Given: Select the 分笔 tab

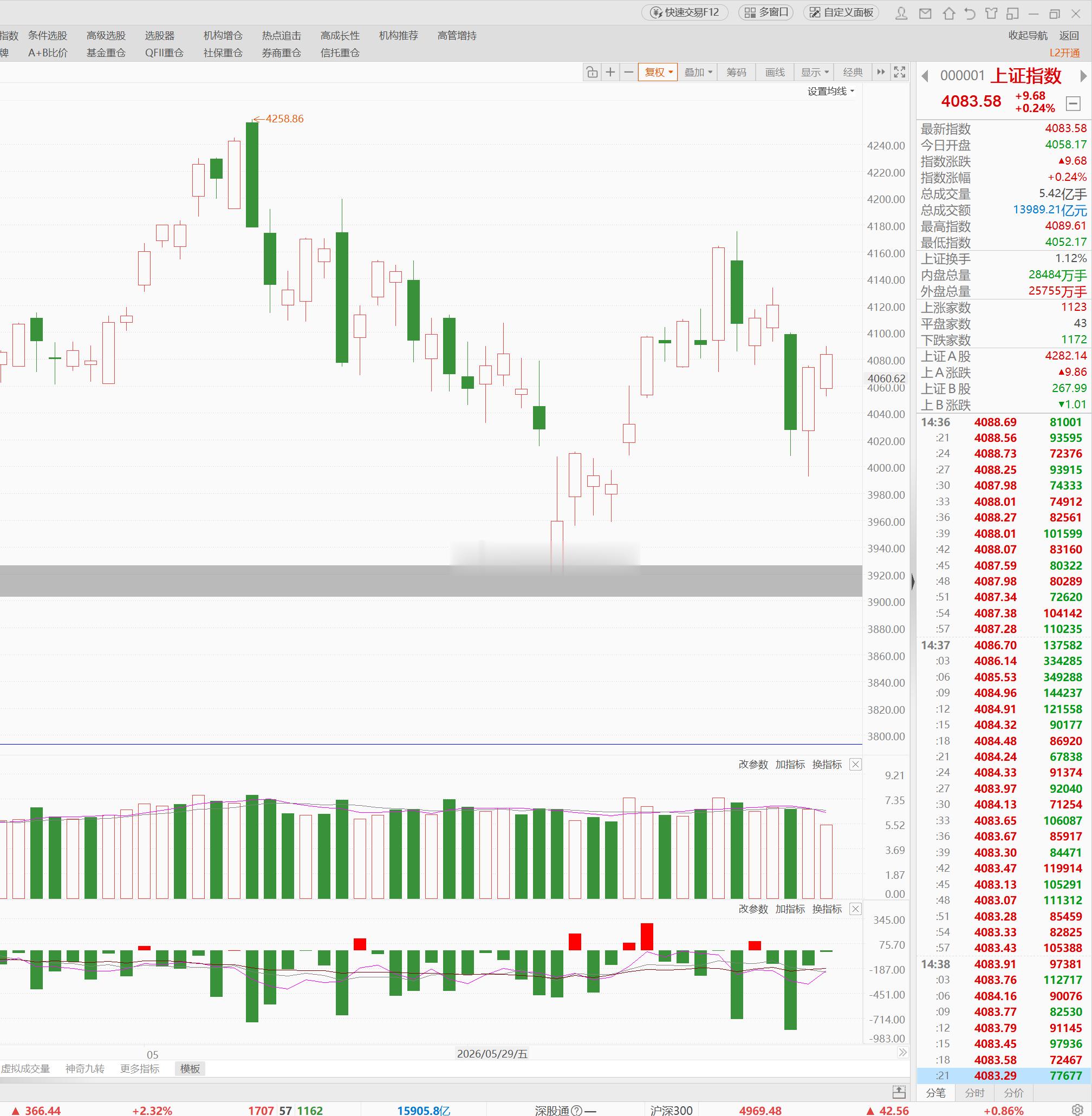Looking at the screenshot, I should point(935,1093).
